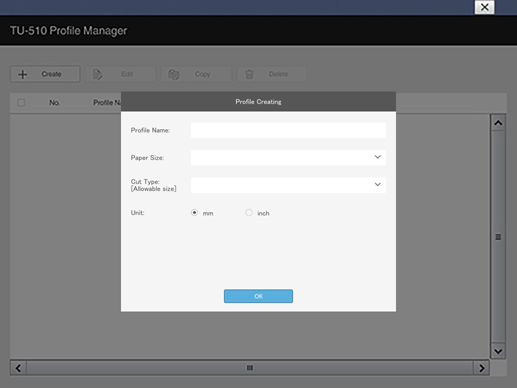Viewport: 517px width, 388px height.
Task: Click the vertical scrollbar thumb grip
Action: pos(498,237)
